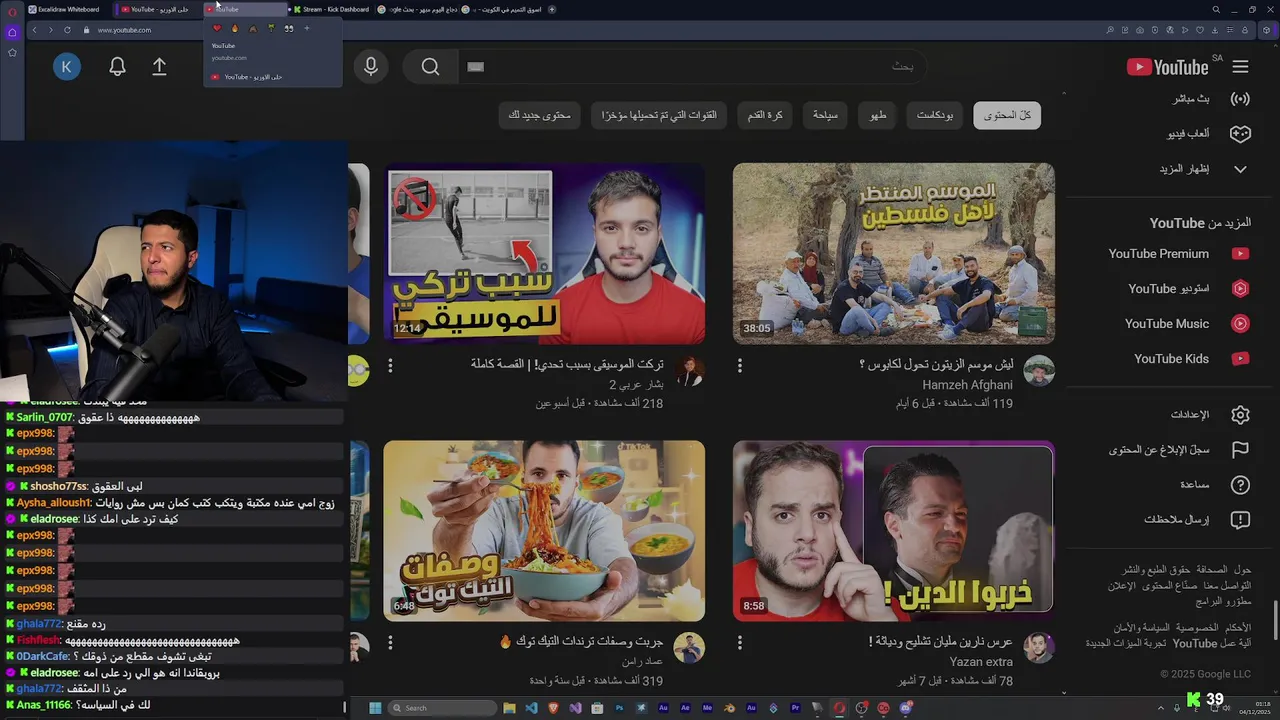Open the notifications bell

[117, 67]
